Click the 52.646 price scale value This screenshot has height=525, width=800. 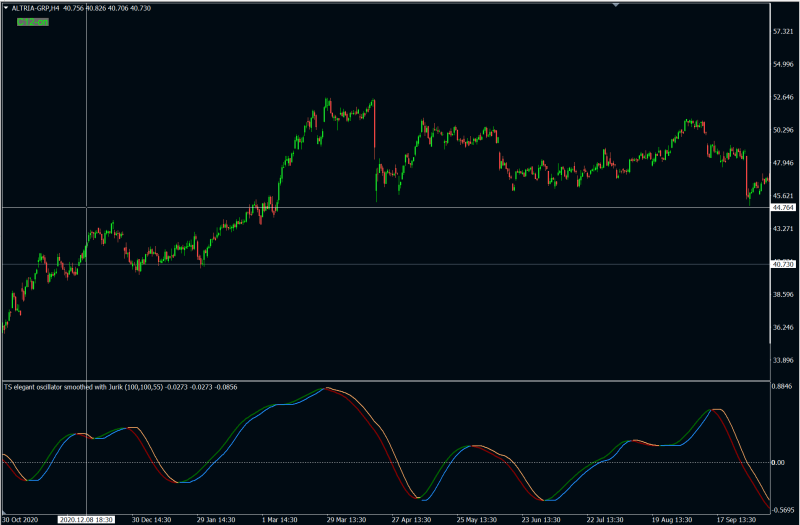pos(783,97)
